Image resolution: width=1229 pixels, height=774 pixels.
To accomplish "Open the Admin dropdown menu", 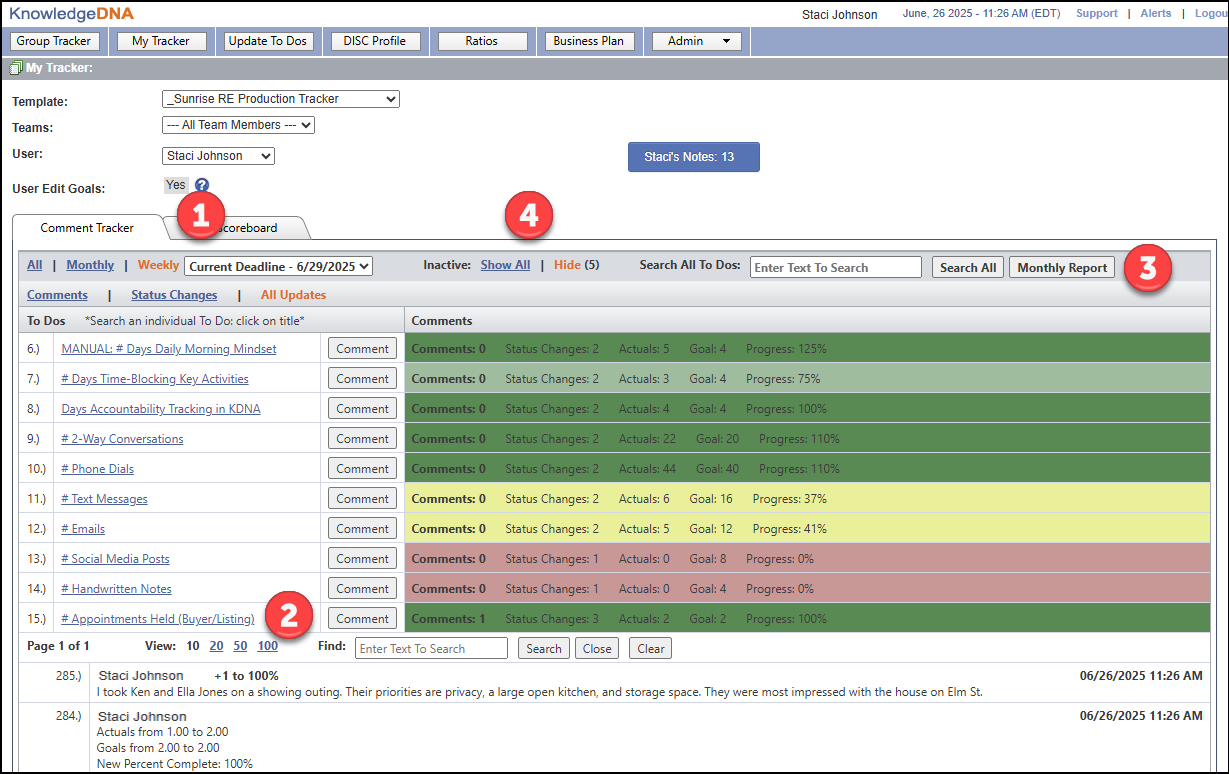I will click(696, 41).
